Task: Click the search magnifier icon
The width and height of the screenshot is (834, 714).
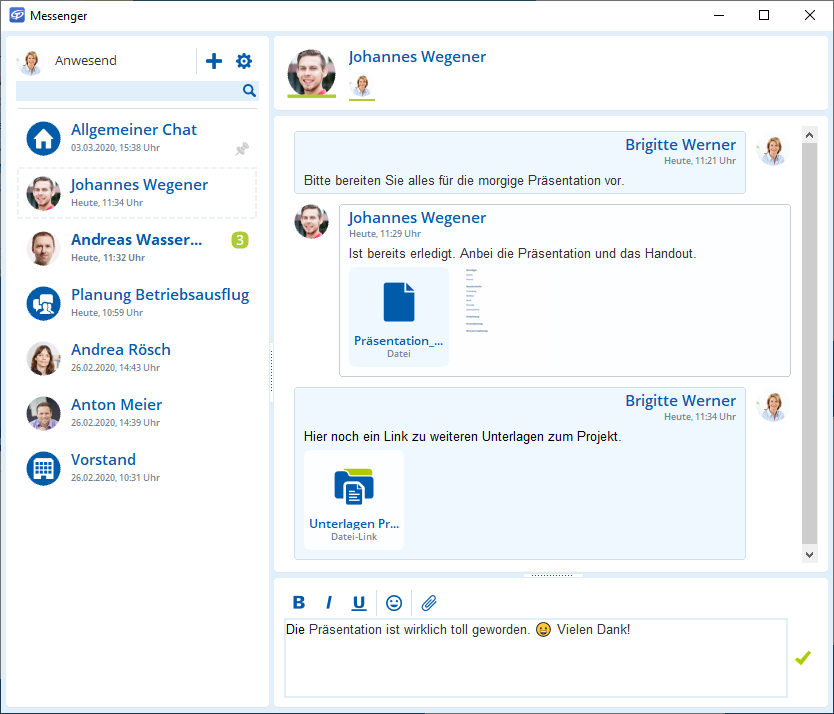Action: (x=249, y=91)
